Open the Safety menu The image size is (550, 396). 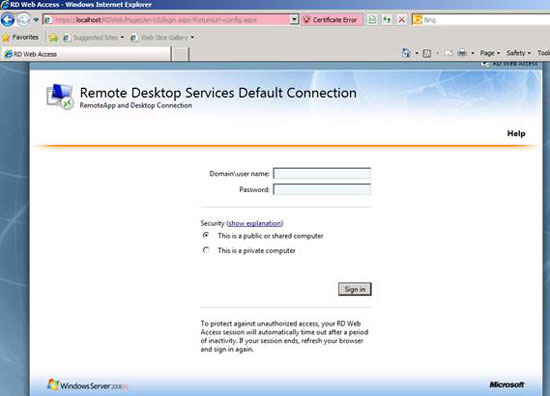[518, 53]
